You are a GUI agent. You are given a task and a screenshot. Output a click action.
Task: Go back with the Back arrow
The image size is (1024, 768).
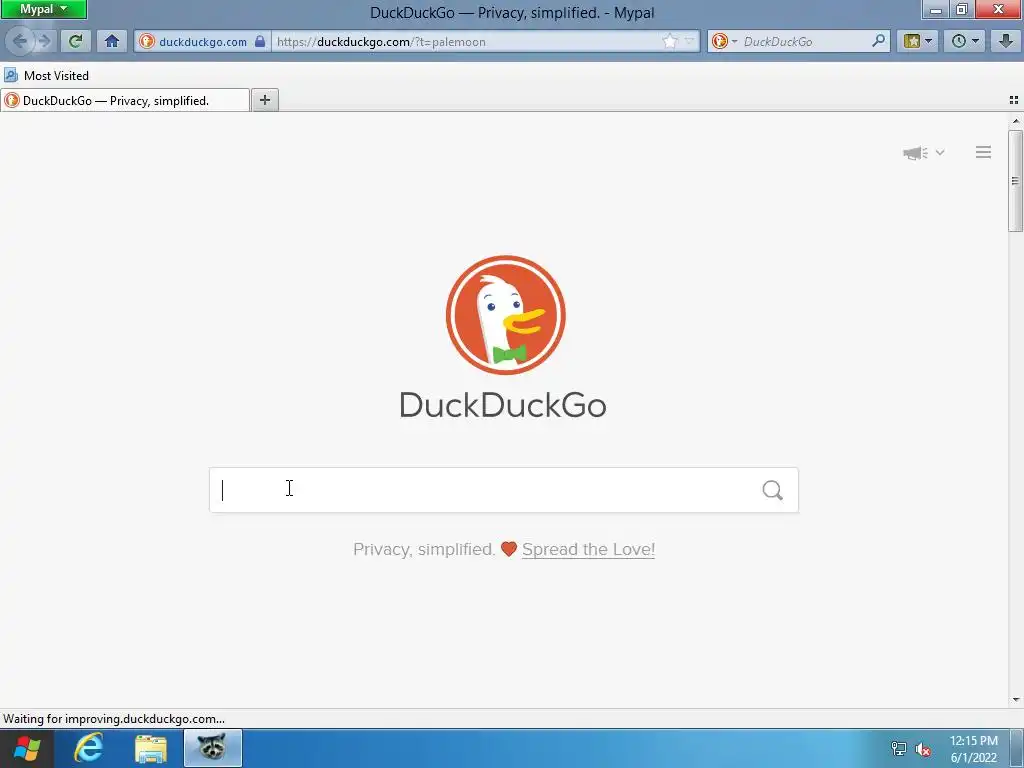20,41
